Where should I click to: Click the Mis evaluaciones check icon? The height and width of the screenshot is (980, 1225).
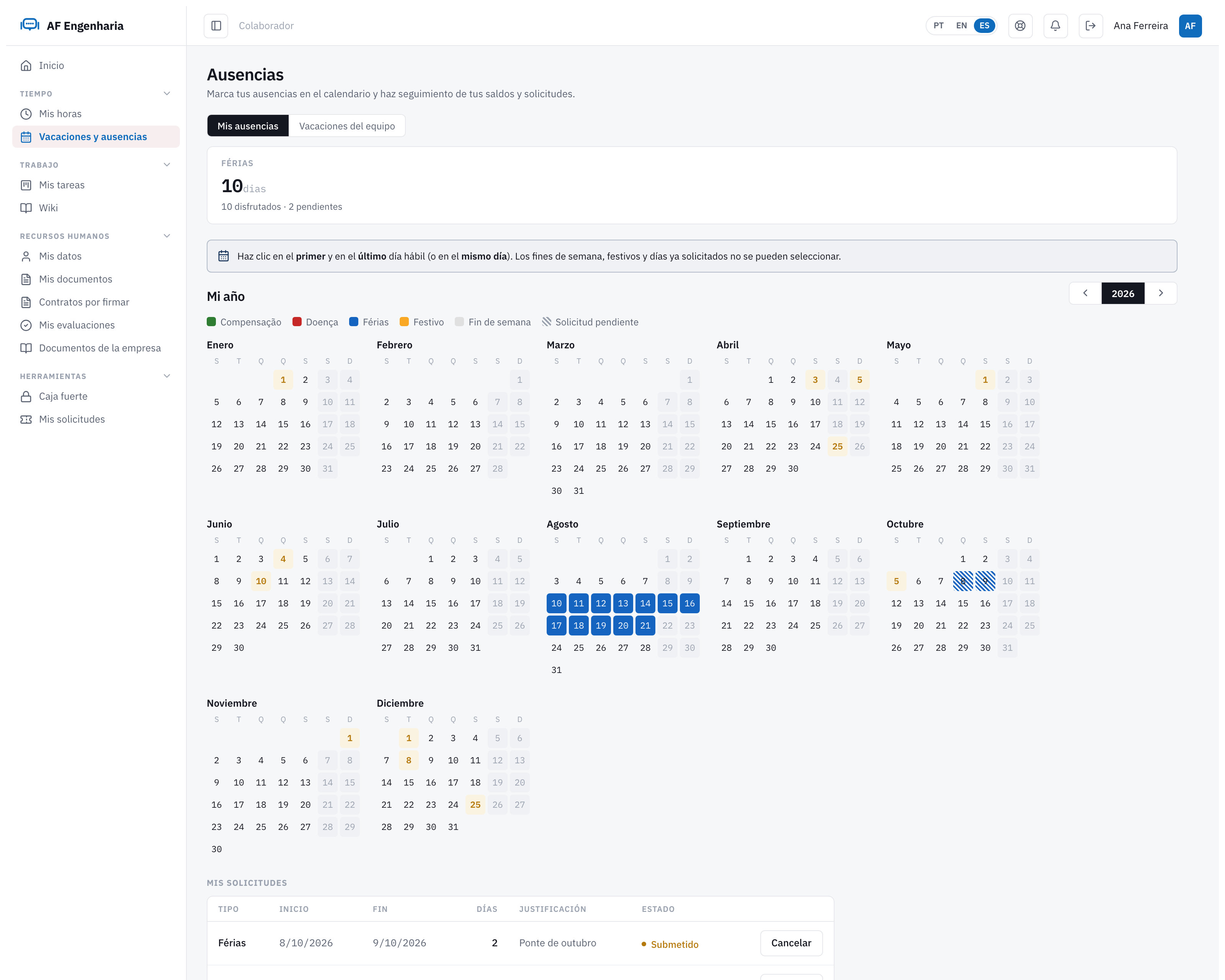pos(26,325)
